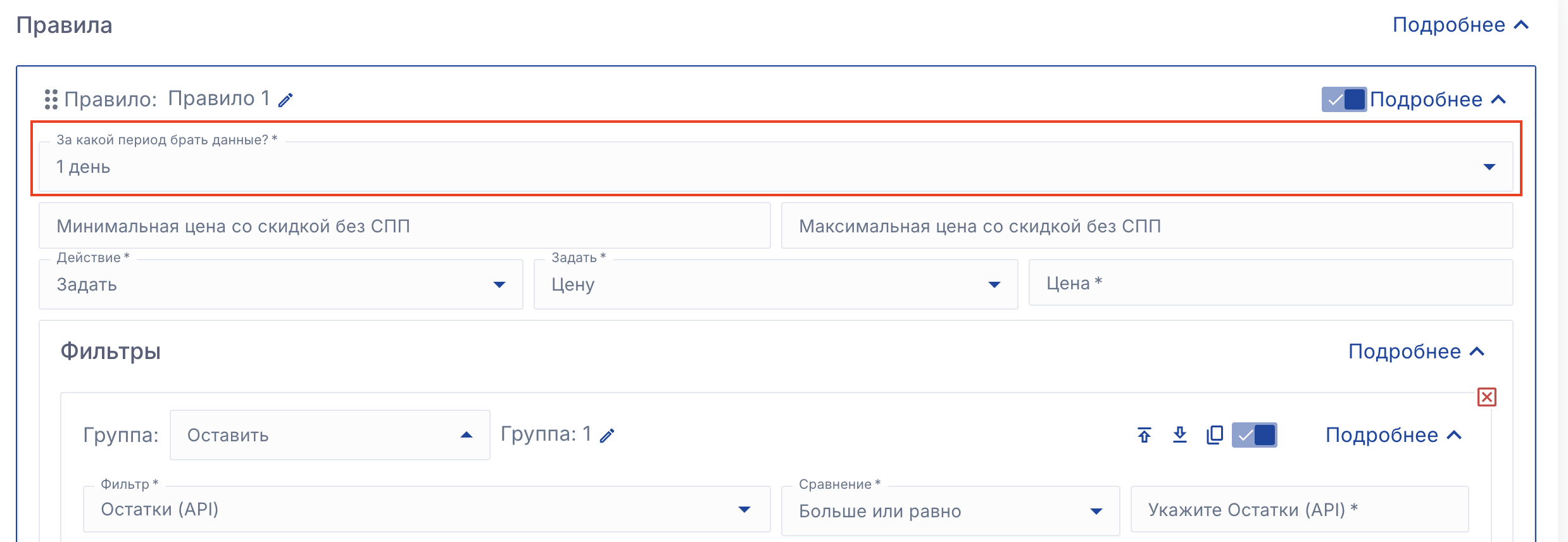Screen dimensions: 1568x542
Task: Disable the Группа 1 toggle switch
Action: (x=1254, y=435)
